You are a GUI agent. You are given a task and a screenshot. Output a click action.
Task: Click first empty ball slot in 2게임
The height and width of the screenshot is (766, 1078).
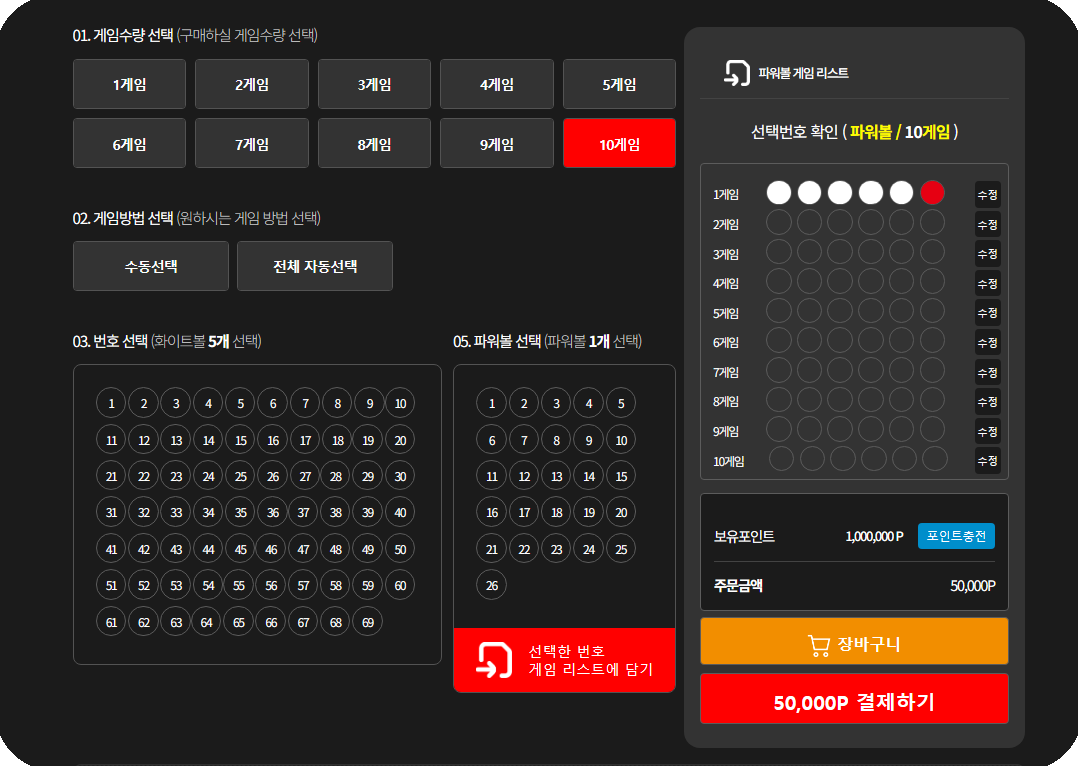779,222
